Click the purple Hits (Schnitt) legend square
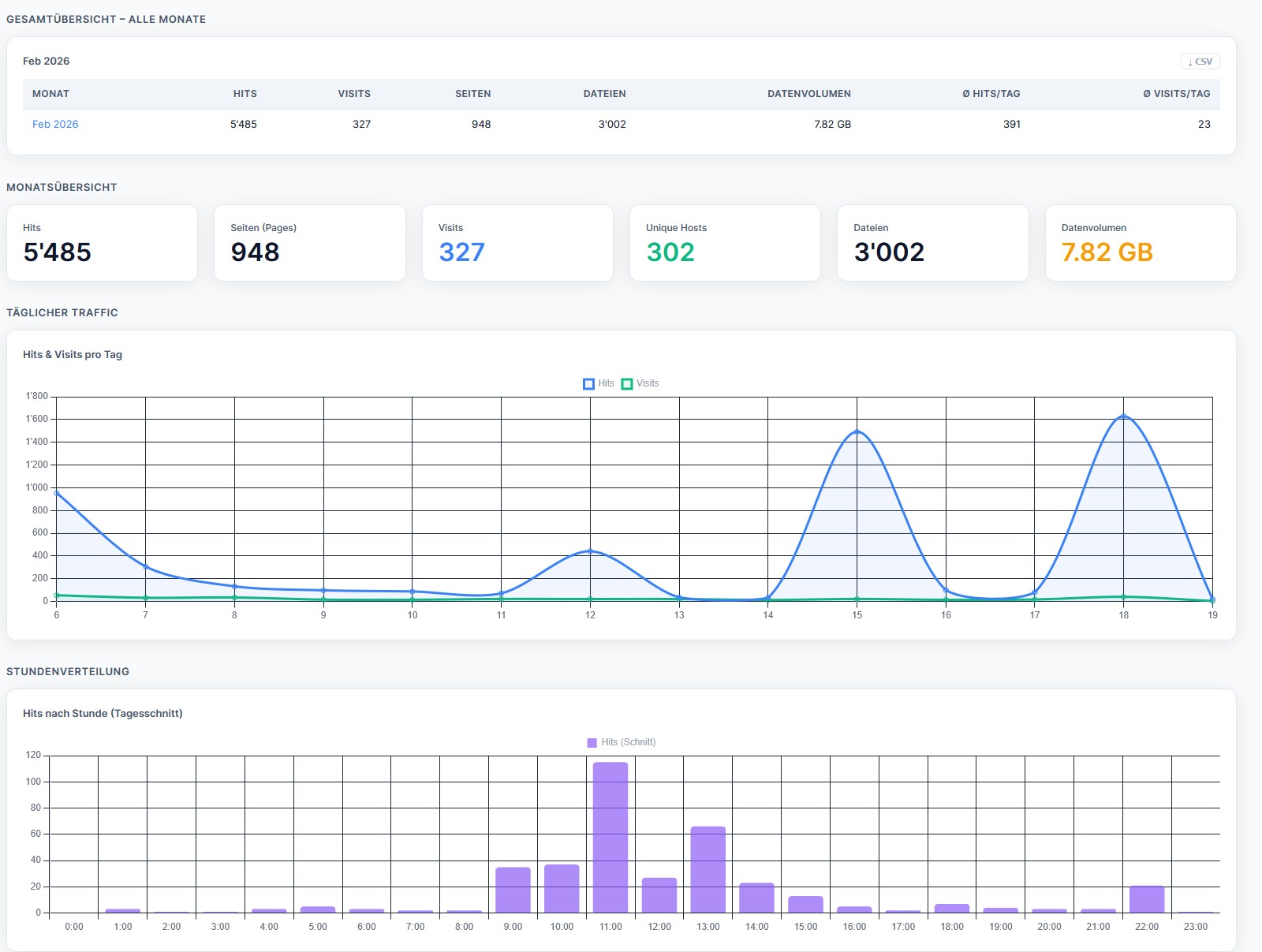The height and width of the screenshot is (952, 1262). point(592,741)
